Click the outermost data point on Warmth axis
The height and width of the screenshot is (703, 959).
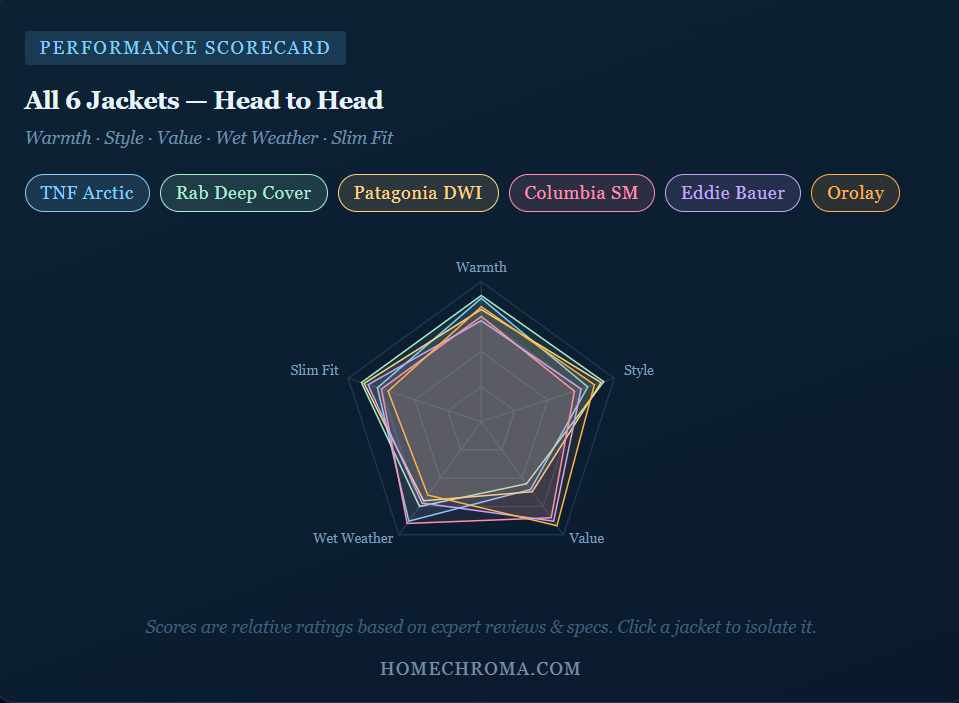pyautogui.click(x=481, y=296)
